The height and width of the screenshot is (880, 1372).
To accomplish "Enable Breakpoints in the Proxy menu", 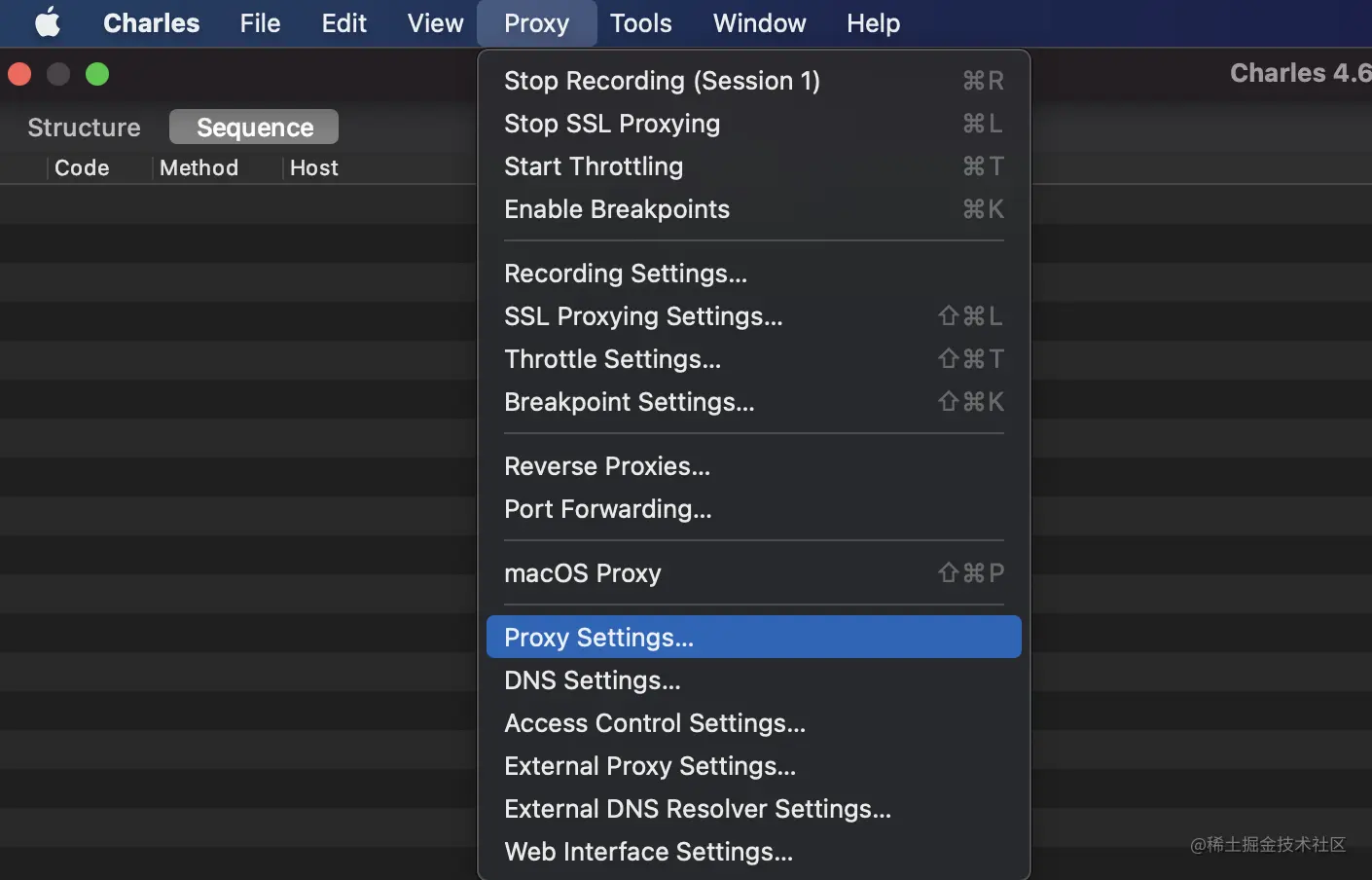I will pyautogui.click(x=617, y=209).
